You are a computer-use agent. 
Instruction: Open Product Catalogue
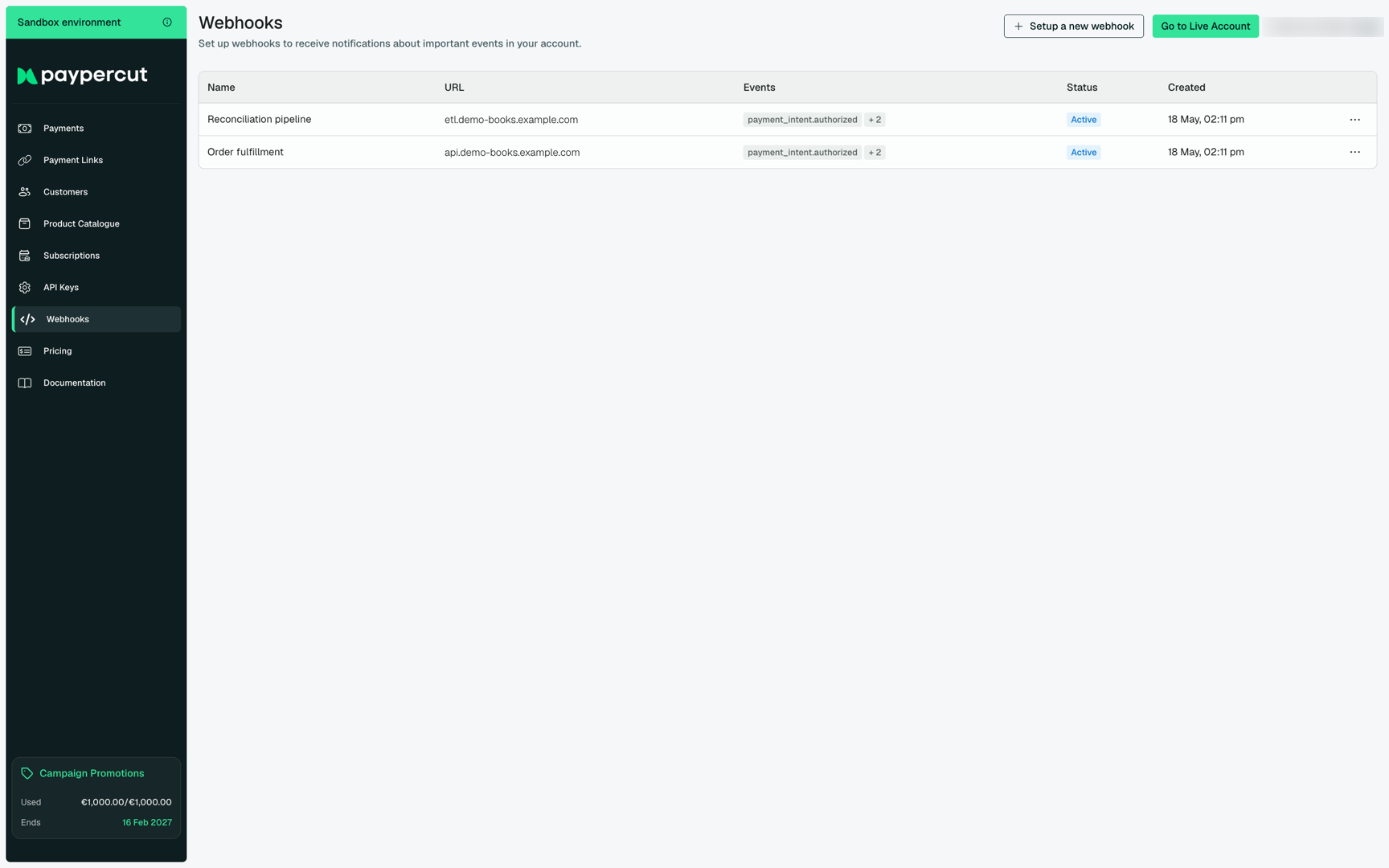[x=96, y=223]
